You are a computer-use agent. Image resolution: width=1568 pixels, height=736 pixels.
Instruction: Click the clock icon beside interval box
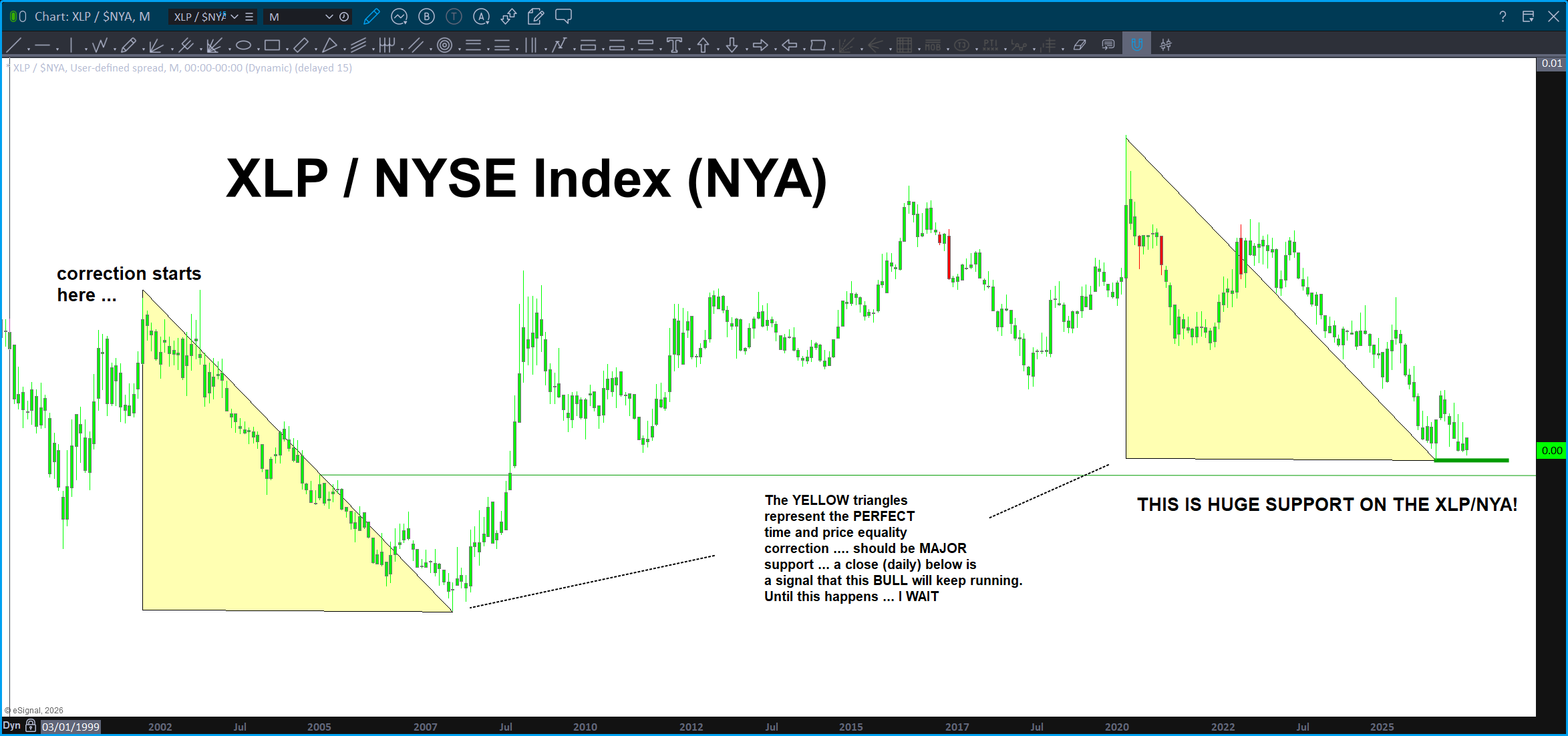(344, 17)
